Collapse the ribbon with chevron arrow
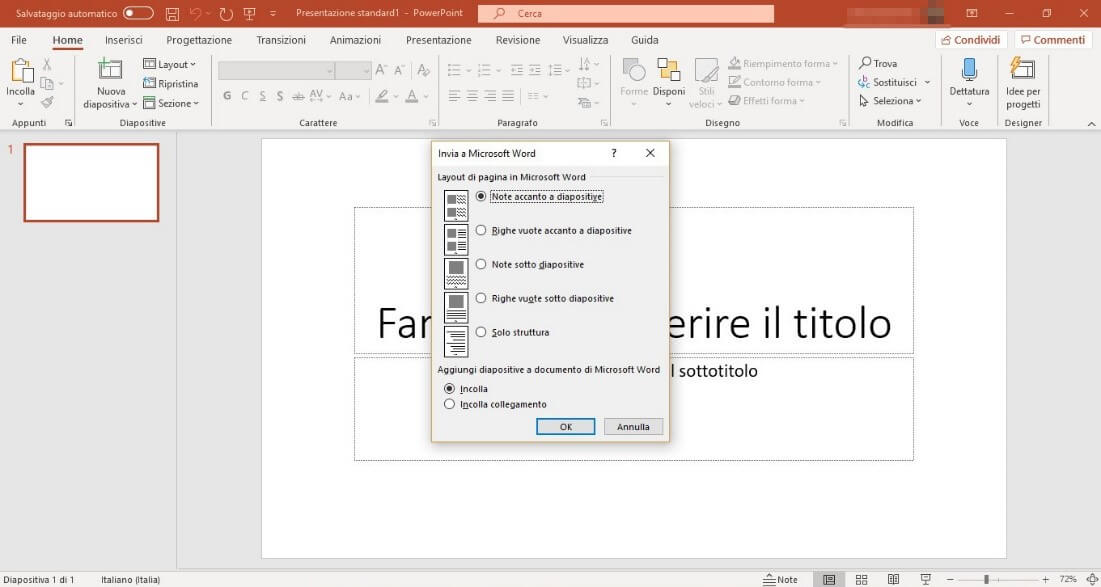This screenshot has width=1101, height=587. (1092, 124)
